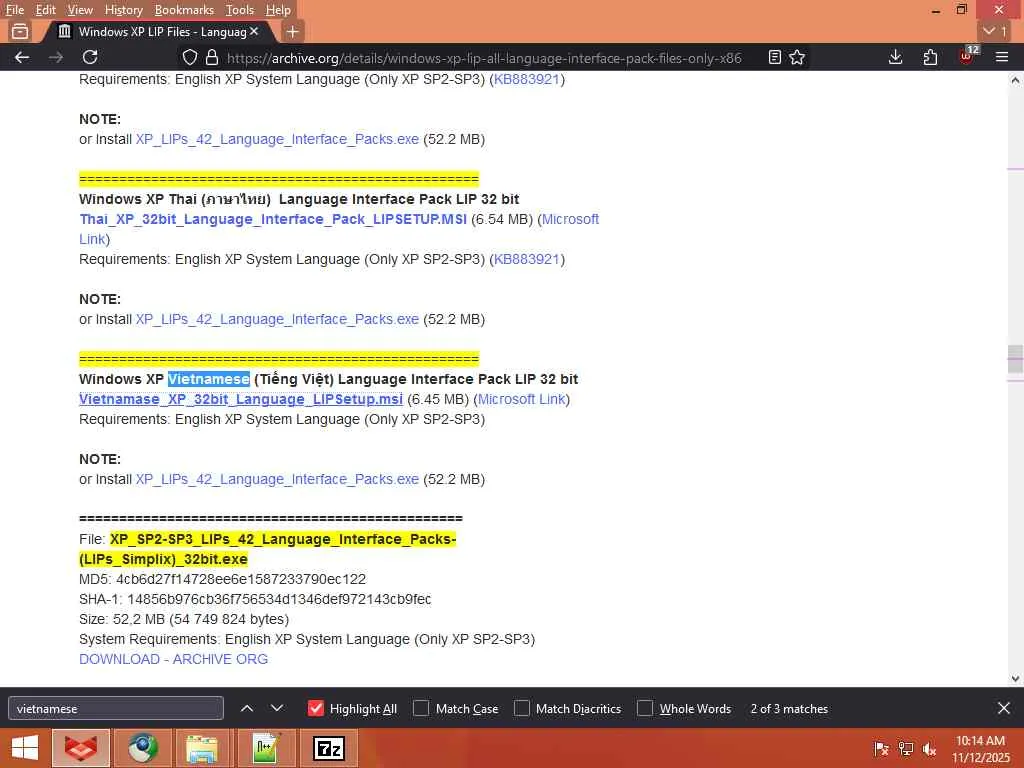Screen dimensions: 1024x768
Task: Toggle reader view icon in address bar
Action: coord(775,57)
